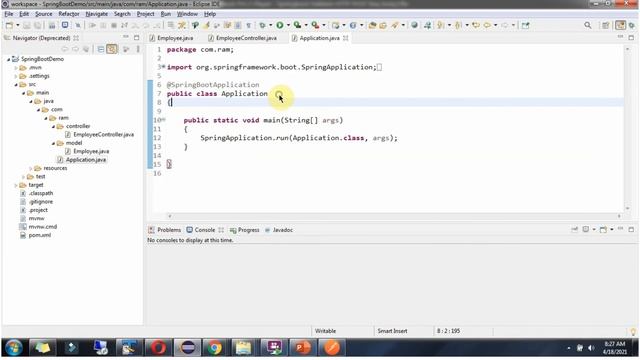Click the editor vertical scrollbar down arrow
640x360 pixels.
tap(627, 209)
